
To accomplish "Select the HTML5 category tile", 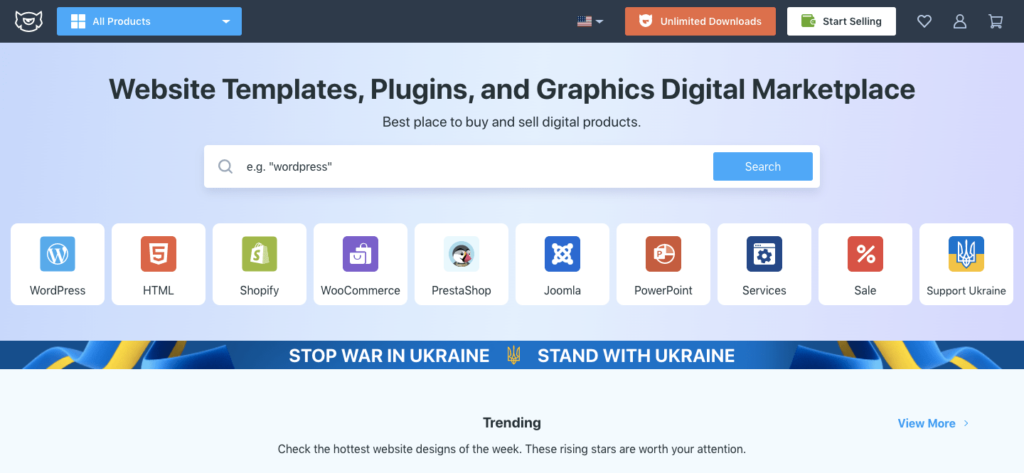I will [158, 264].
